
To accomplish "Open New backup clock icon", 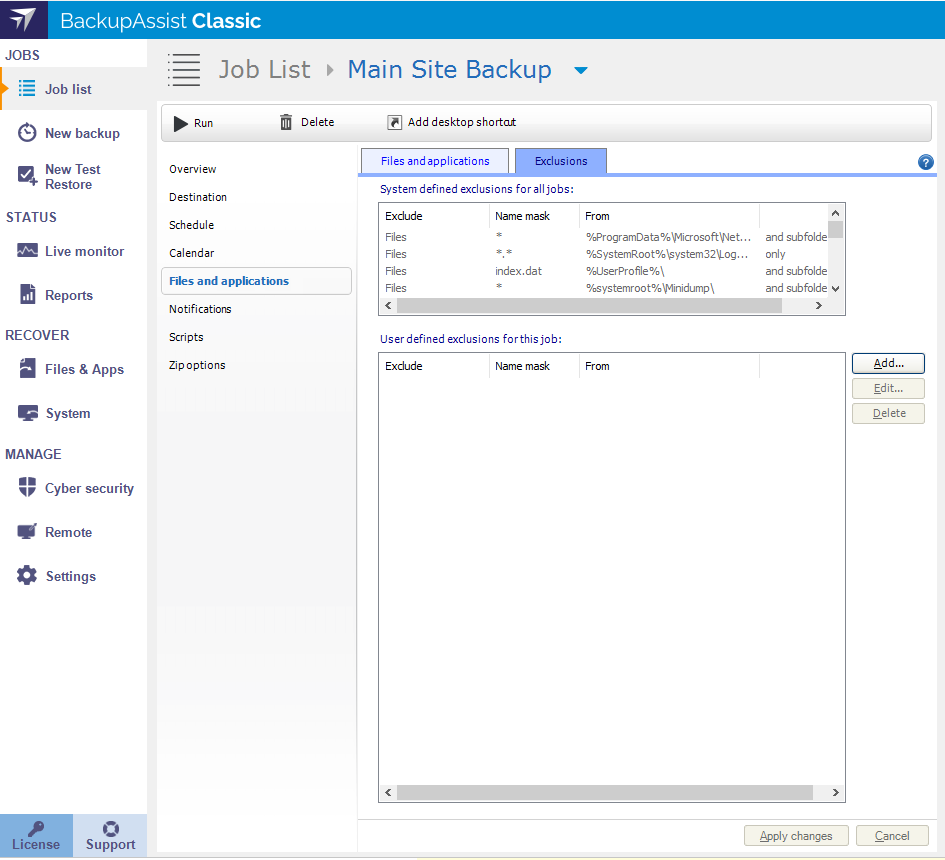I will (27, 133).
